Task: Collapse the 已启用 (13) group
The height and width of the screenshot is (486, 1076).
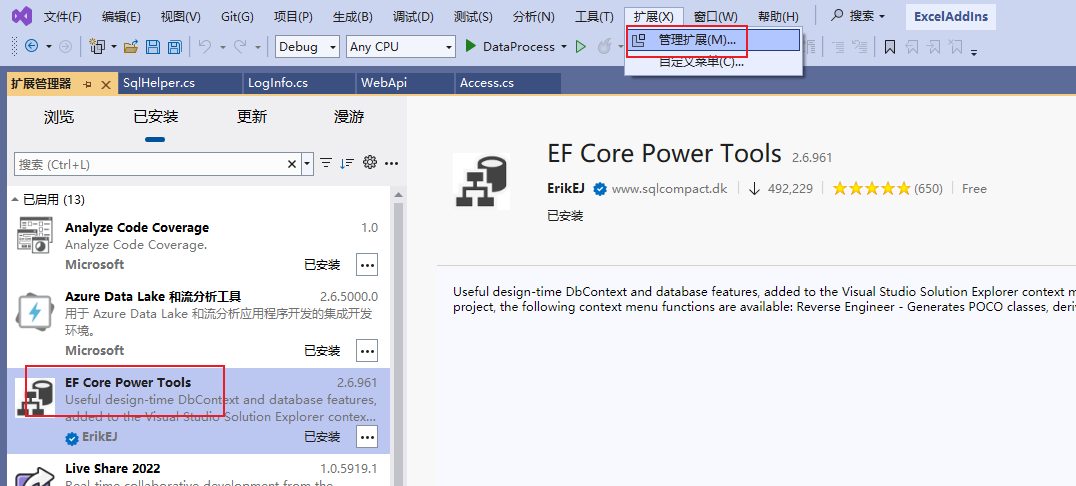Action: 15,200
